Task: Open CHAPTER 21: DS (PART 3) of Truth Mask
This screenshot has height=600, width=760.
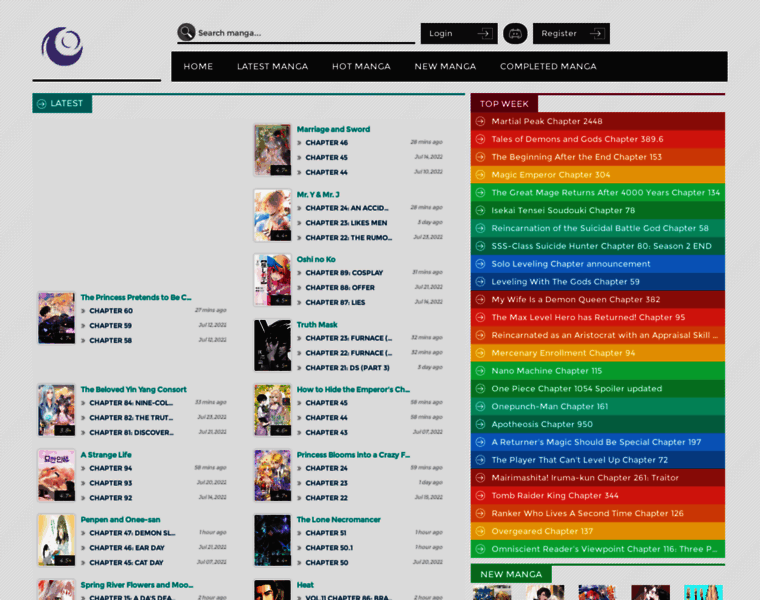Action: (348, 368)
